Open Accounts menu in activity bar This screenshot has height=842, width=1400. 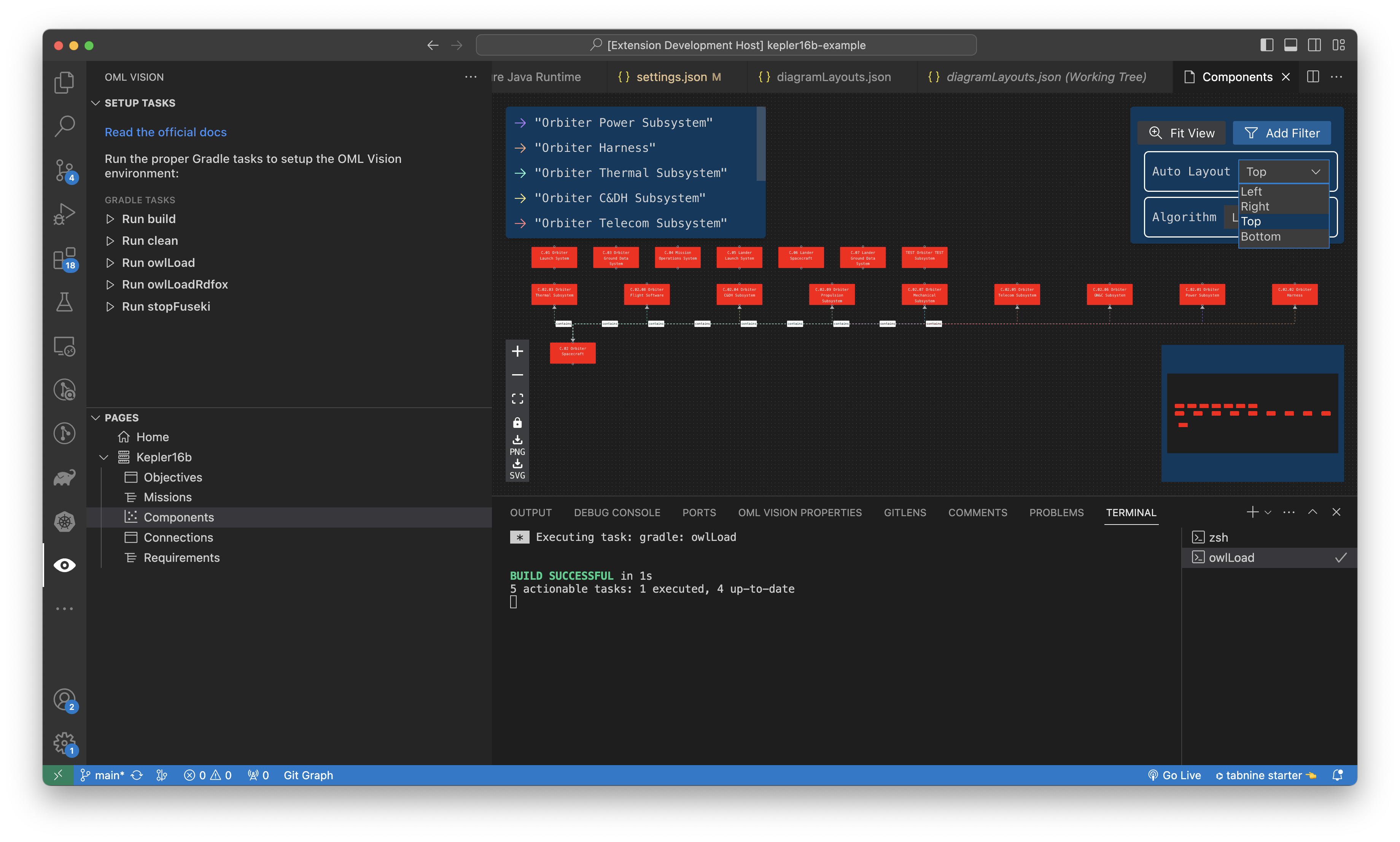tap(64, 700)
